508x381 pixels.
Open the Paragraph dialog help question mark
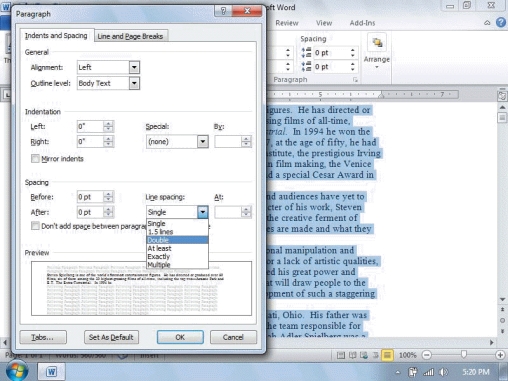click(x=223, y=11)
